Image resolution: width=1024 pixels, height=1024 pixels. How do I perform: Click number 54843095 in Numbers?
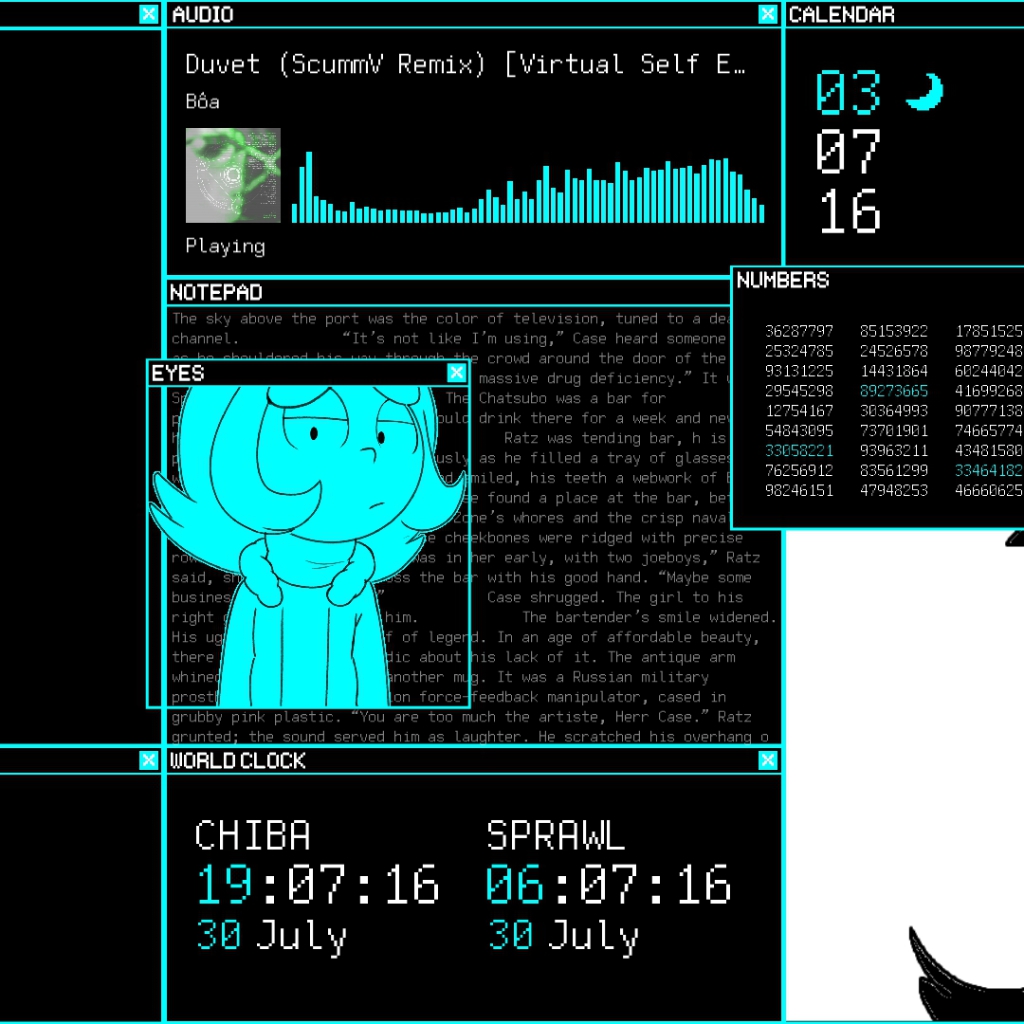point(799,430)
